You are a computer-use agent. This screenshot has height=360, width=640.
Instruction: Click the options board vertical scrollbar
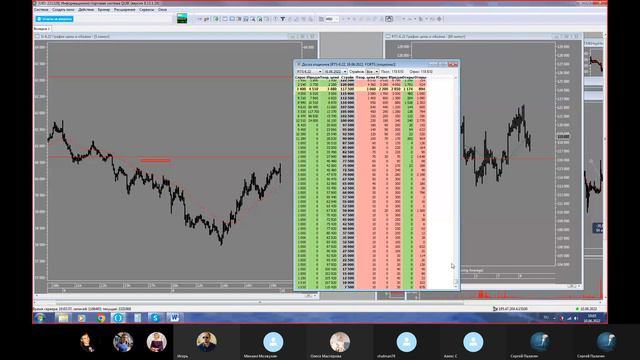456,182
